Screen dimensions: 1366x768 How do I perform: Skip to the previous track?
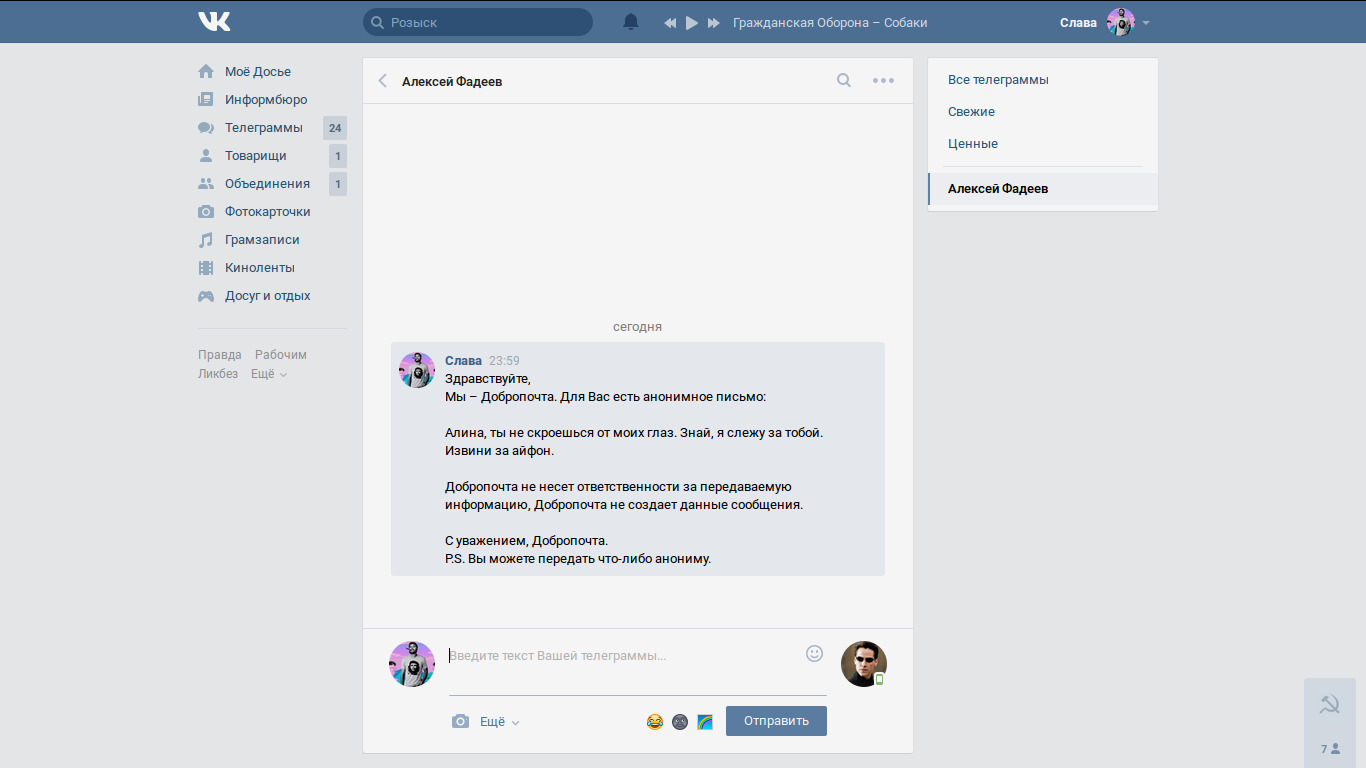coord(670,23)
